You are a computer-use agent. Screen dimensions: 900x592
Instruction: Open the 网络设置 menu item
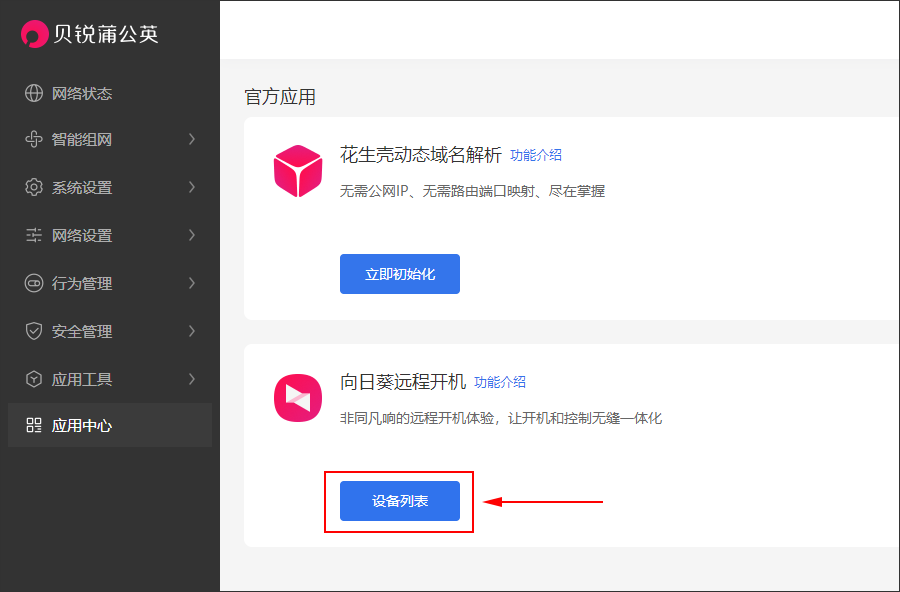tap(110, 235)
